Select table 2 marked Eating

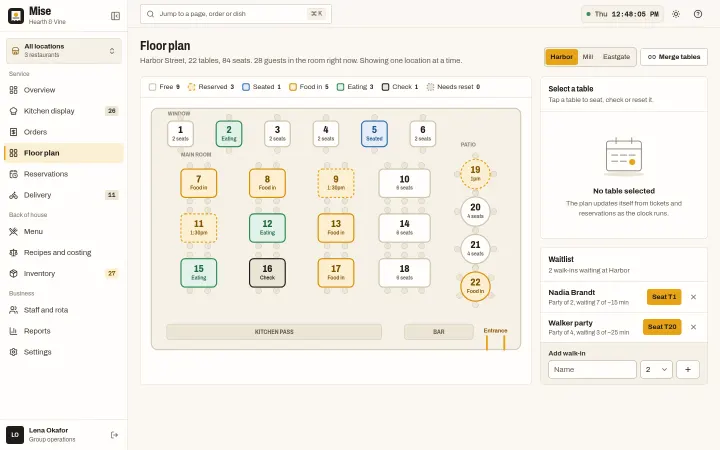tap(229, 134)
